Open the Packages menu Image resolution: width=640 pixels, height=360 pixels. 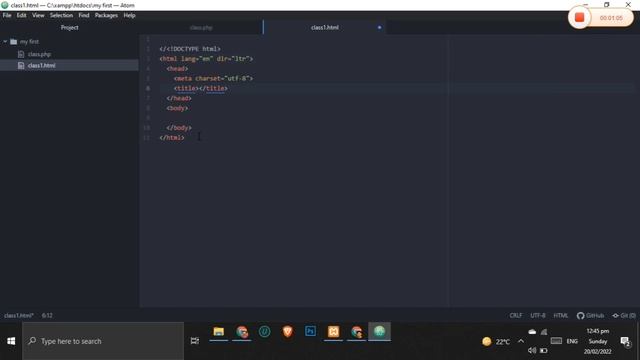(x=106, y=16)
